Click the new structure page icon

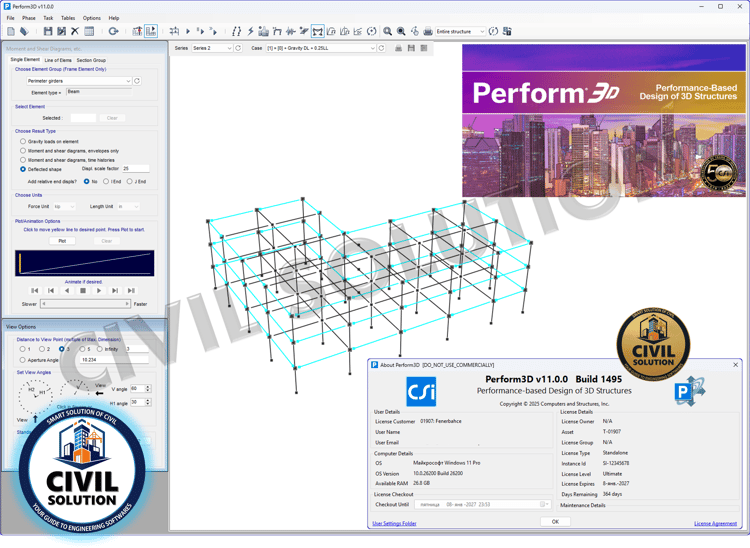click(x=11, y=31)
